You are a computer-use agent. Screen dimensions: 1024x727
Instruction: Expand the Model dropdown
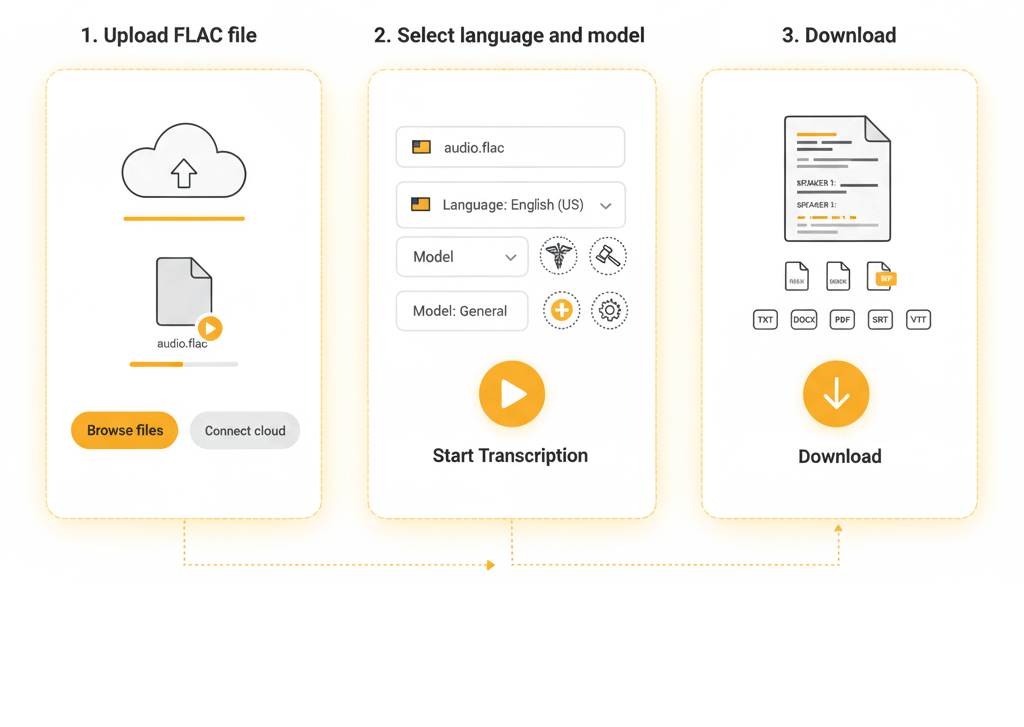(462, 256)
